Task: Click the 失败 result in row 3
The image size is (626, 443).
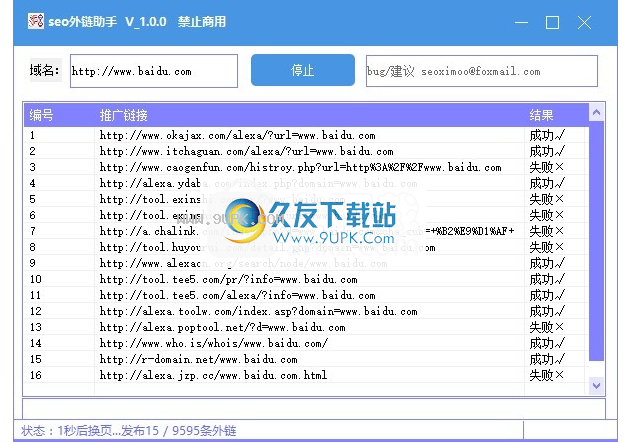Action: (547, 167)
